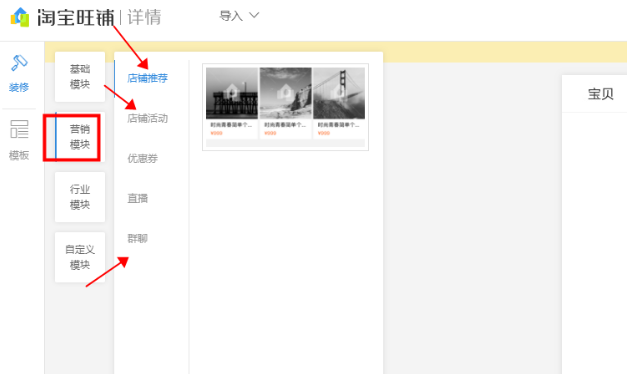Choose 店铺活动 in the submenu
The height and width of the screenshot is (374, 627).
pyautogui.click(x=148, y=118)
